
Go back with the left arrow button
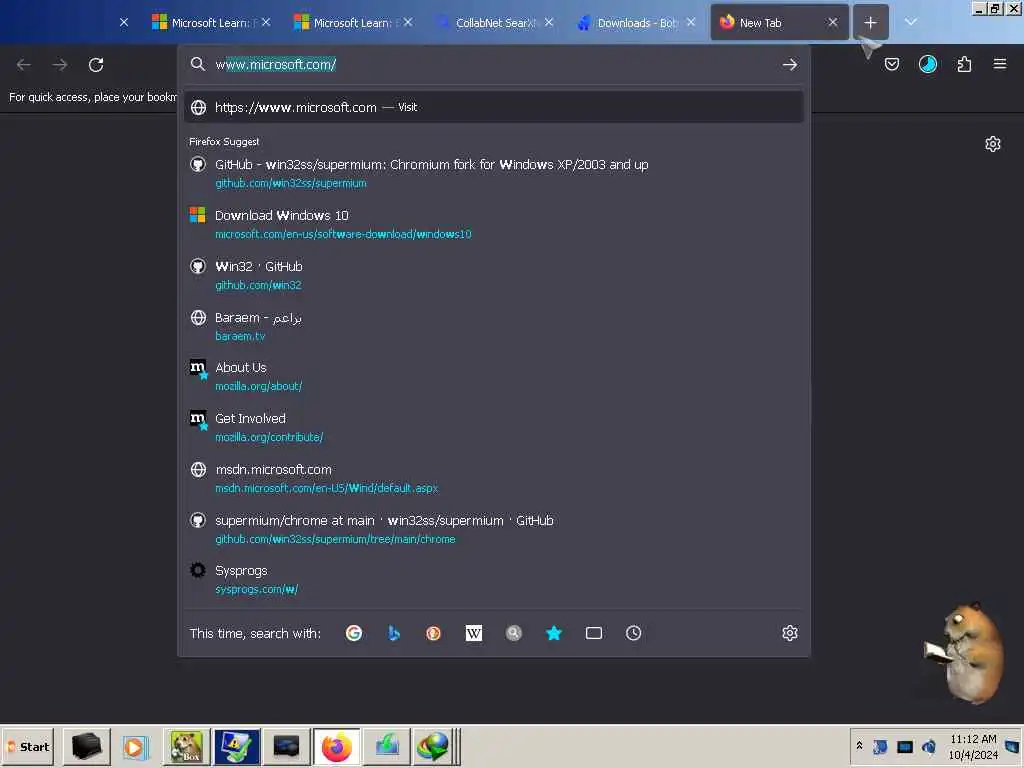tap(24, 65)
